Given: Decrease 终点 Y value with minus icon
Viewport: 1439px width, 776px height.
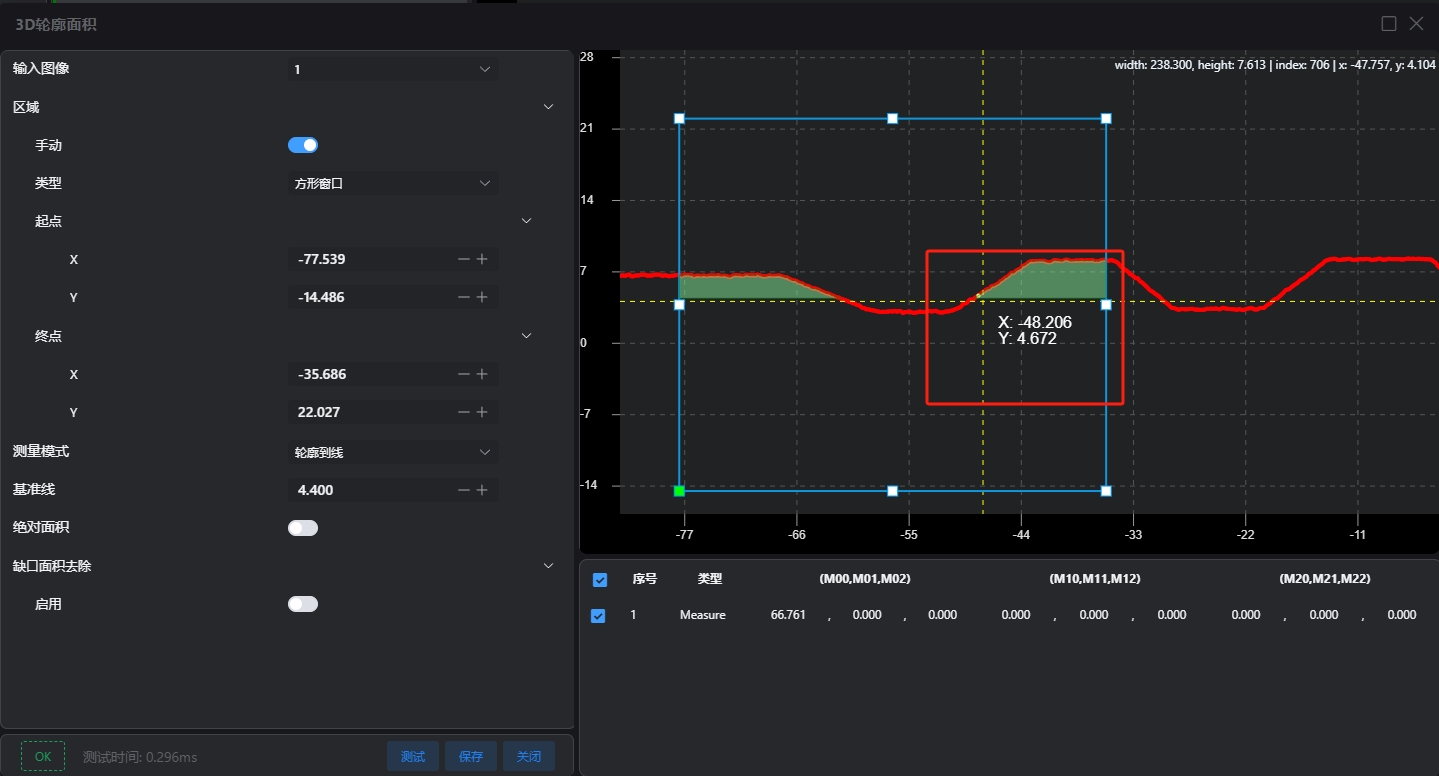Looking at the screenshot, I should (x=463, y=412).
